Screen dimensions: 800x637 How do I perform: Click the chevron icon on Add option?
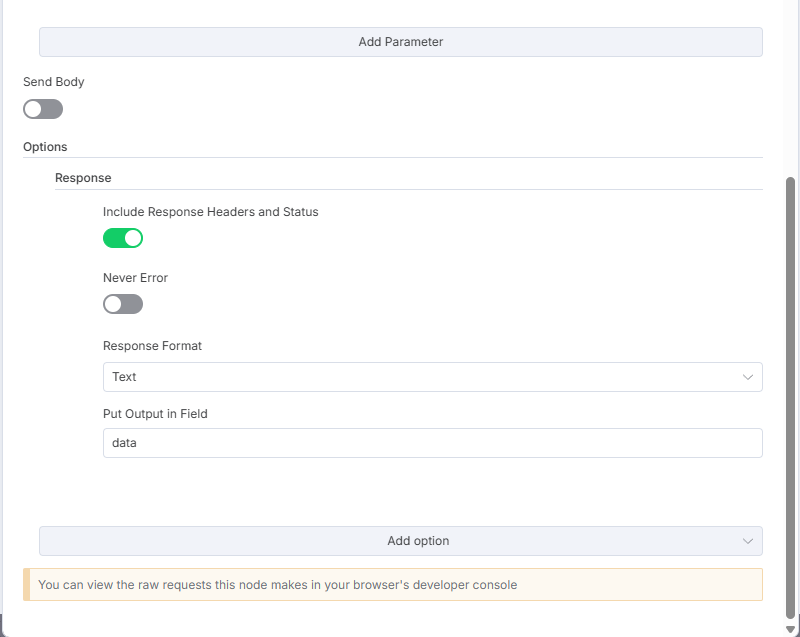[x=748, y=541]
